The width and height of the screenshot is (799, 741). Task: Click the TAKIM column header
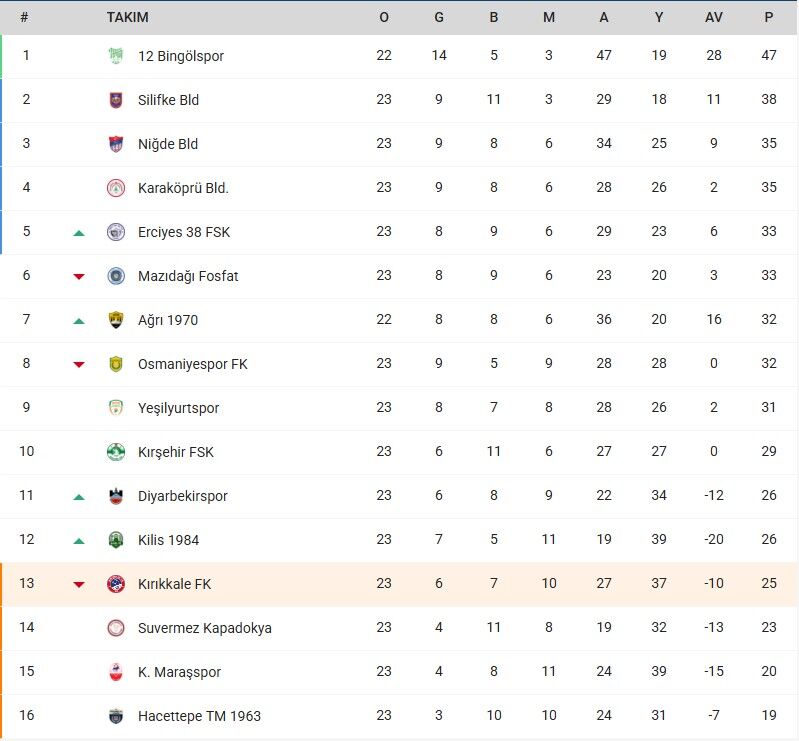pyautogui.click(x=128, y=17)
